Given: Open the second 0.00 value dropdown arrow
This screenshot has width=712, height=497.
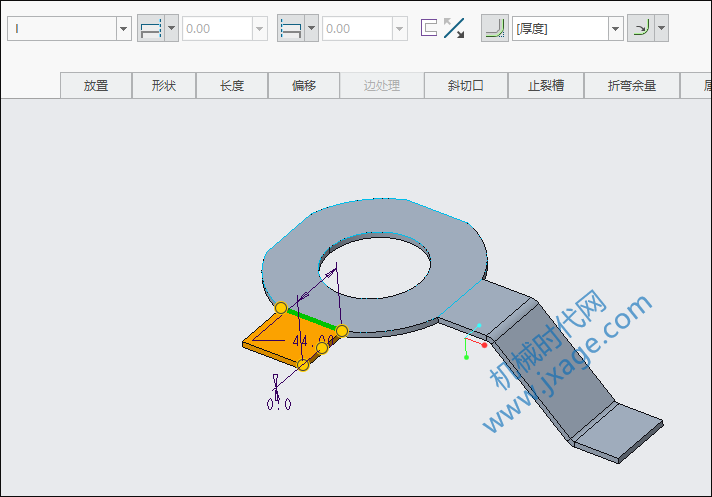Looking at the screenshot, I should click(x=400, y=29).
